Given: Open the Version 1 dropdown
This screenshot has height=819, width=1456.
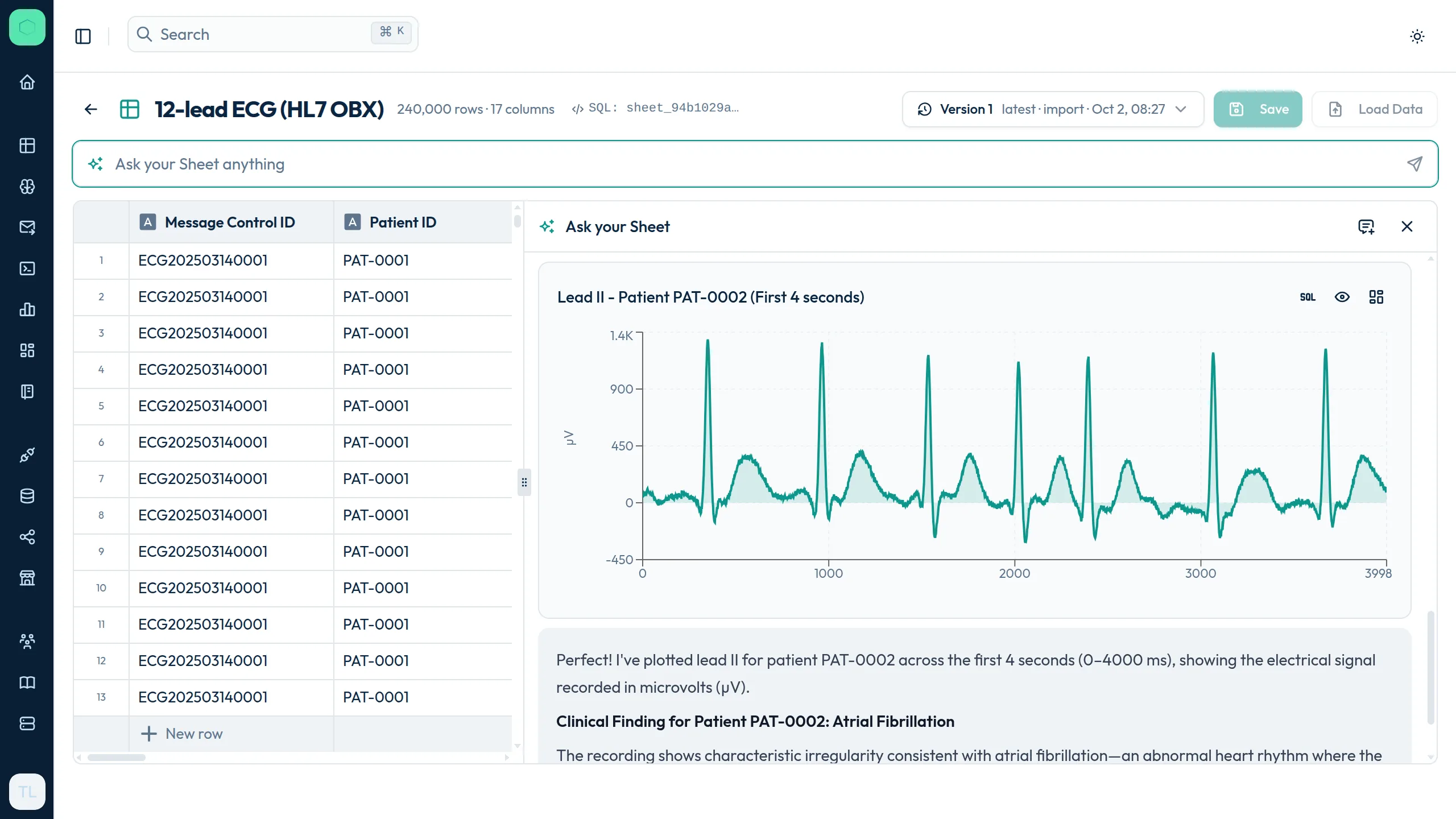Looking at the screenshot, I should coord(1053,109).
